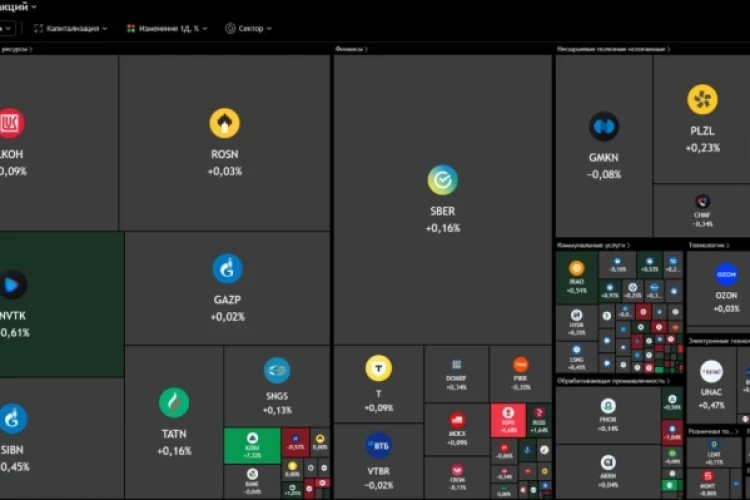
Task: Click the yellow Rosneft ROSN logo
Action: [x=224, y=123]
